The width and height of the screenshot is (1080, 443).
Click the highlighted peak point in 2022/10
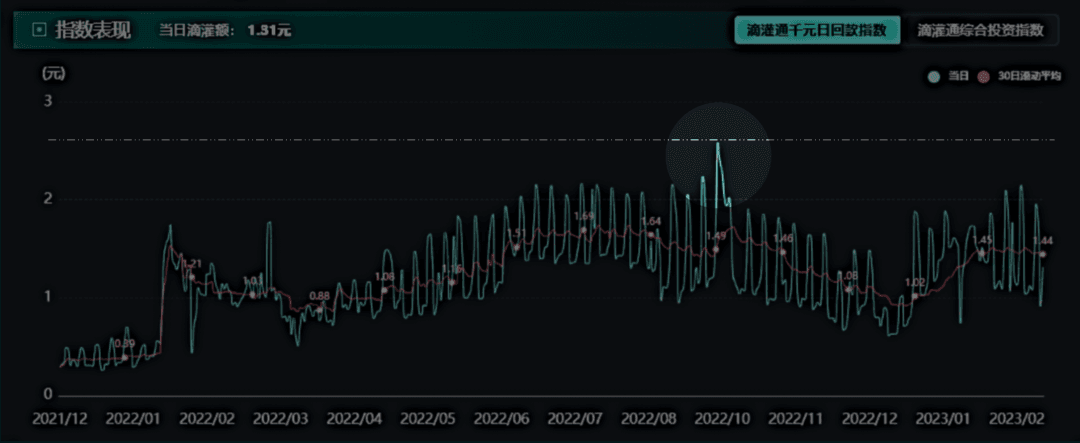[x=718, y=143]
